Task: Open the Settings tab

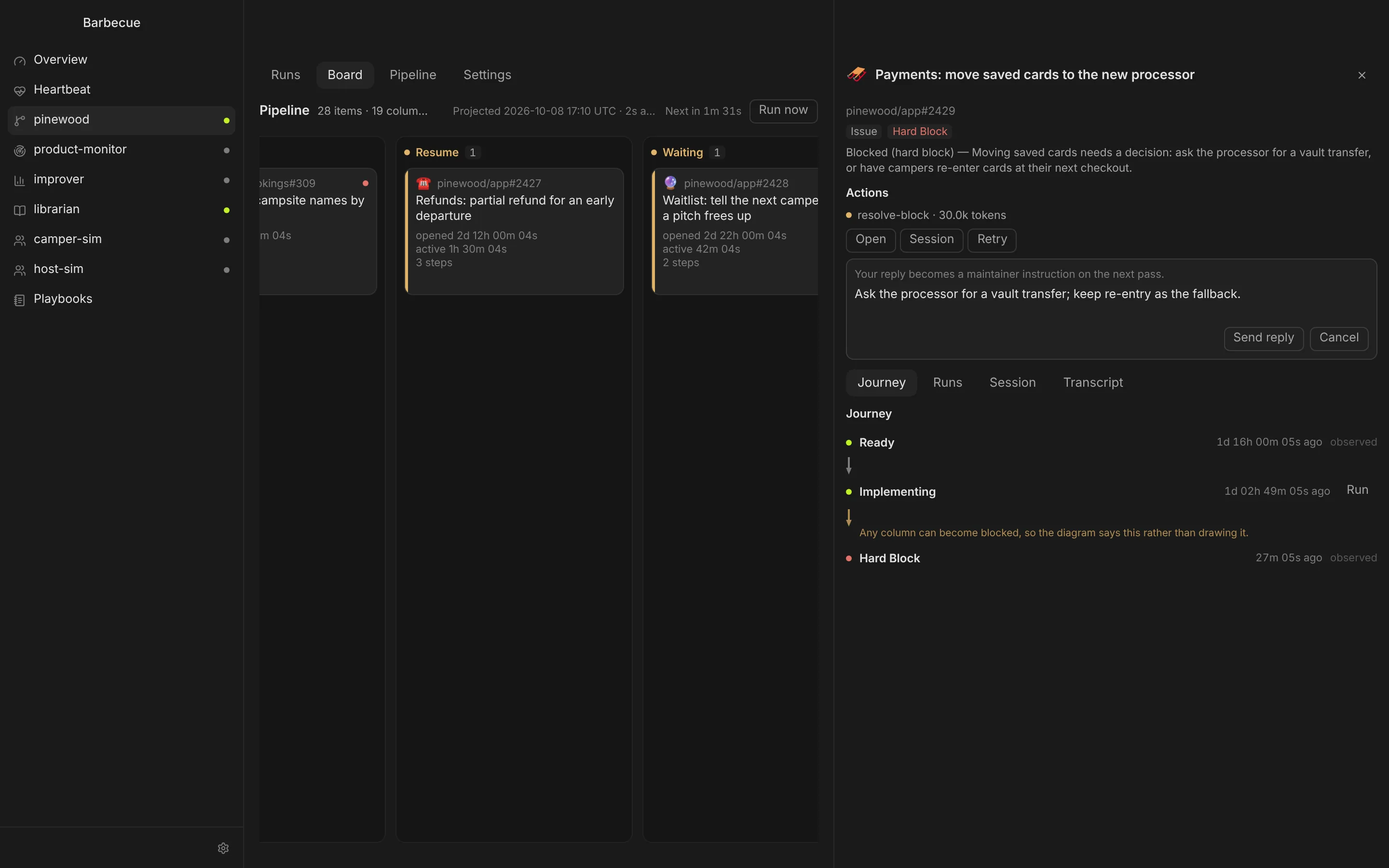Action: tap(487, 75)
